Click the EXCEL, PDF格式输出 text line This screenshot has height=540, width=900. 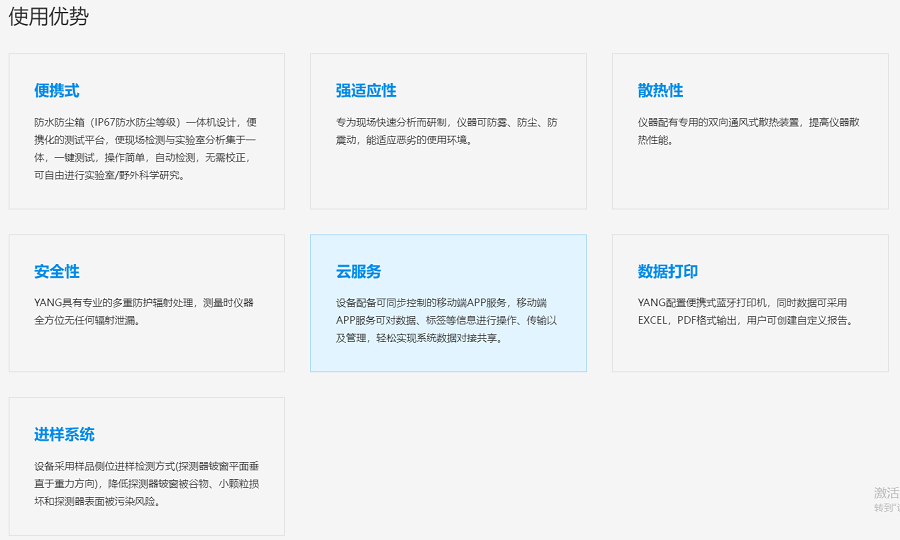pyautogui.click(x=745, y=321)
